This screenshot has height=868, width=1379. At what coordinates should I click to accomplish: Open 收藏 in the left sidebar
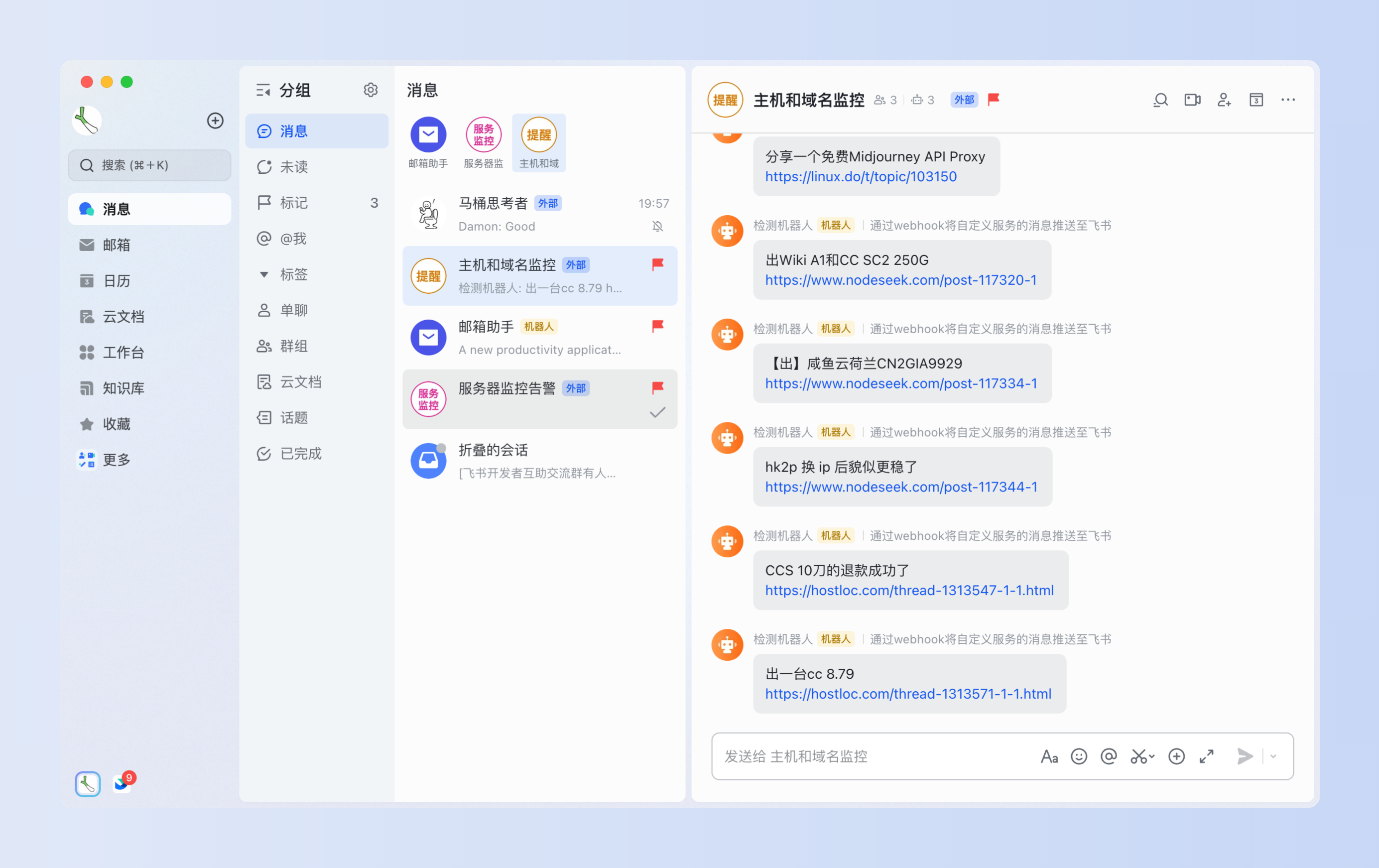149,424
